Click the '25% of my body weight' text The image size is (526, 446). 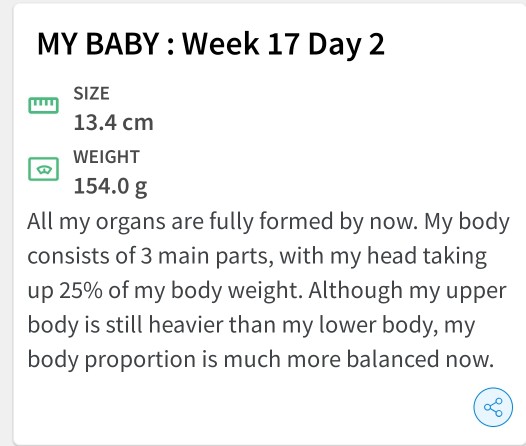(x=181, y=290)
